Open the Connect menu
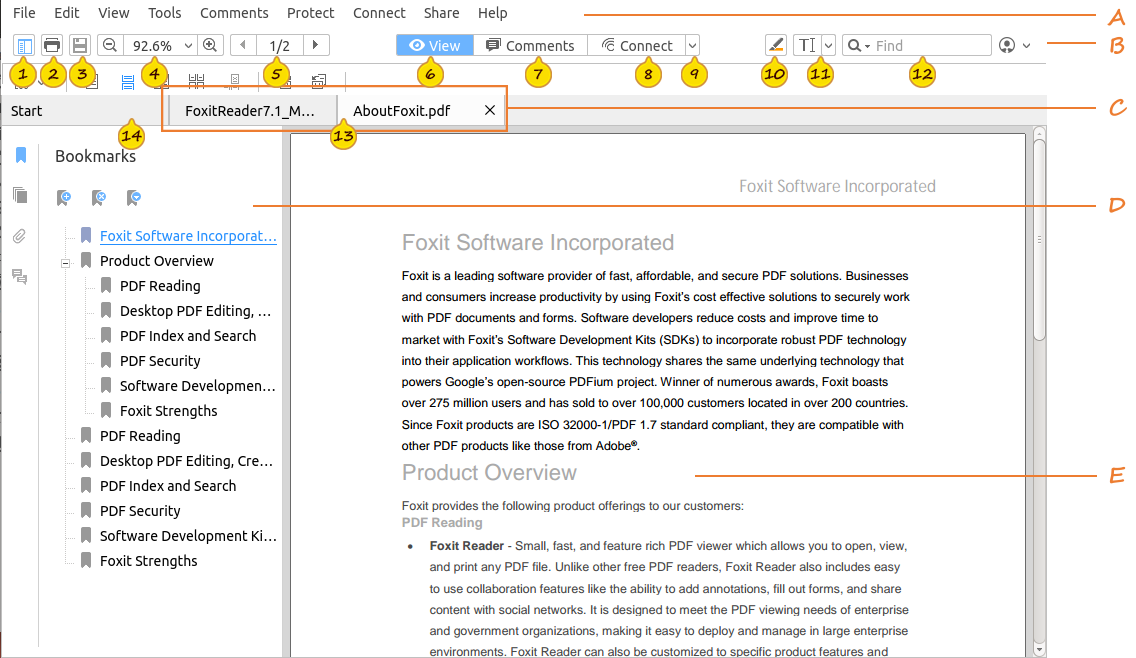 click(379, 13)
